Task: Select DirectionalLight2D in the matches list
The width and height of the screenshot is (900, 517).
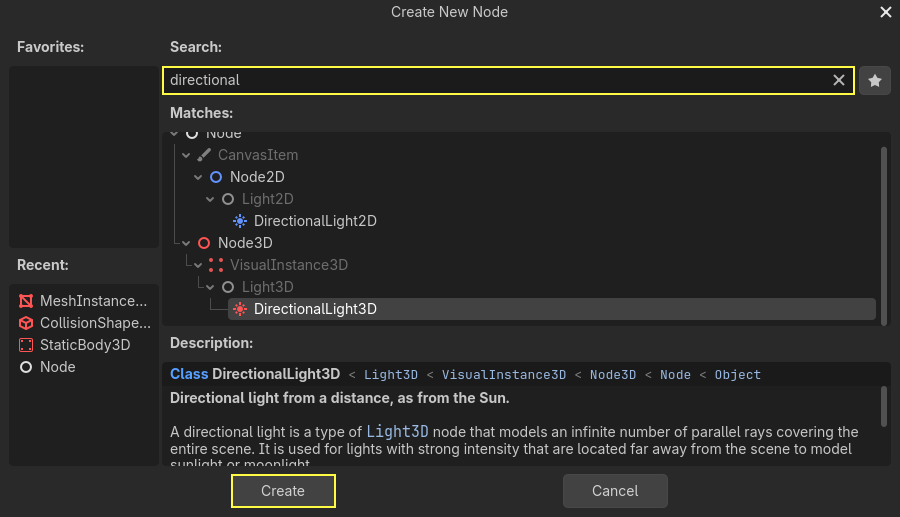Action: pyautogui.click(x=315, y=221)
